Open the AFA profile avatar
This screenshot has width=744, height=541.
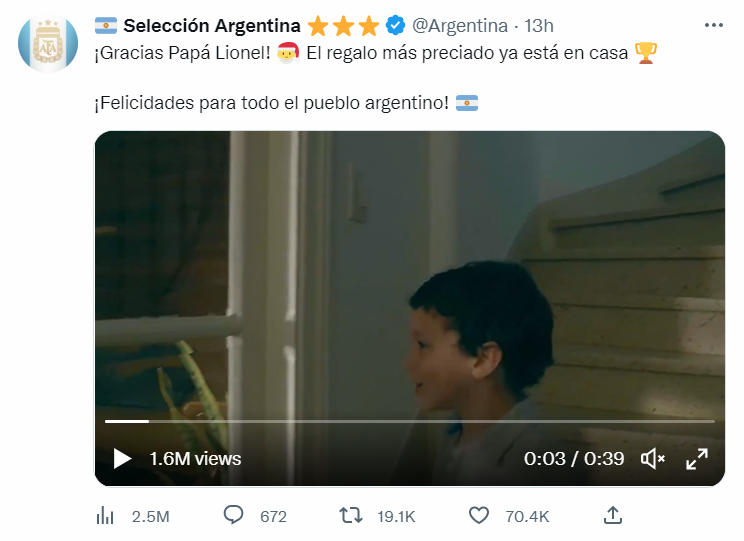click(x=48, y=44)
